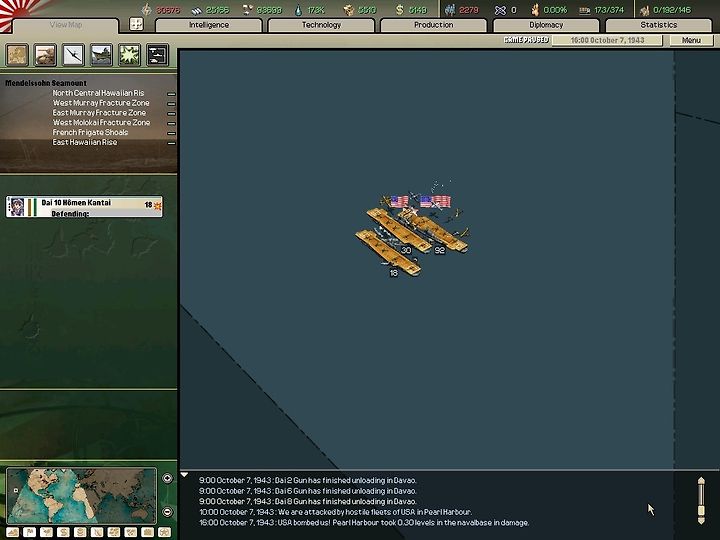Go to West Murray Fracture Zone
The width and height of the screenshot is (720, 540).
101,103
